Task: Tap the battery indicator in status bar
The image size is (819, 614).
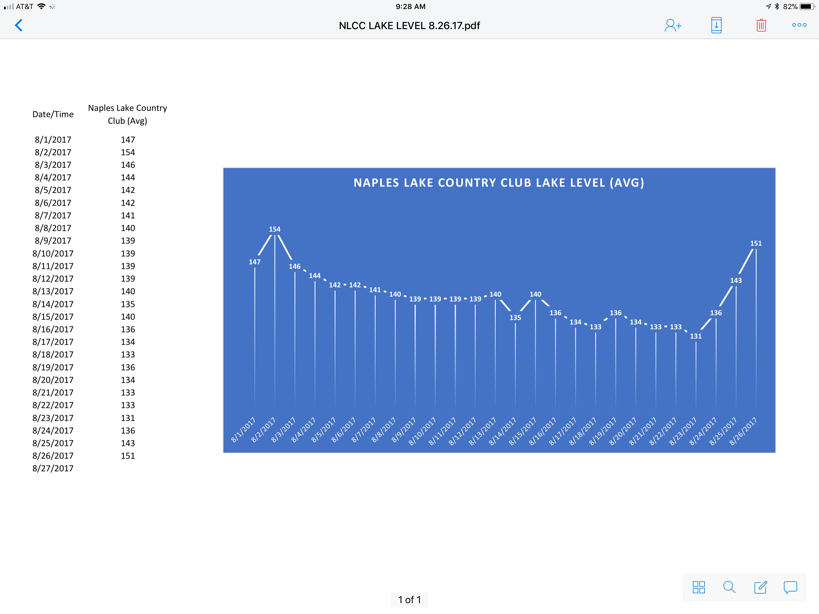Action: tap(807, 6)
